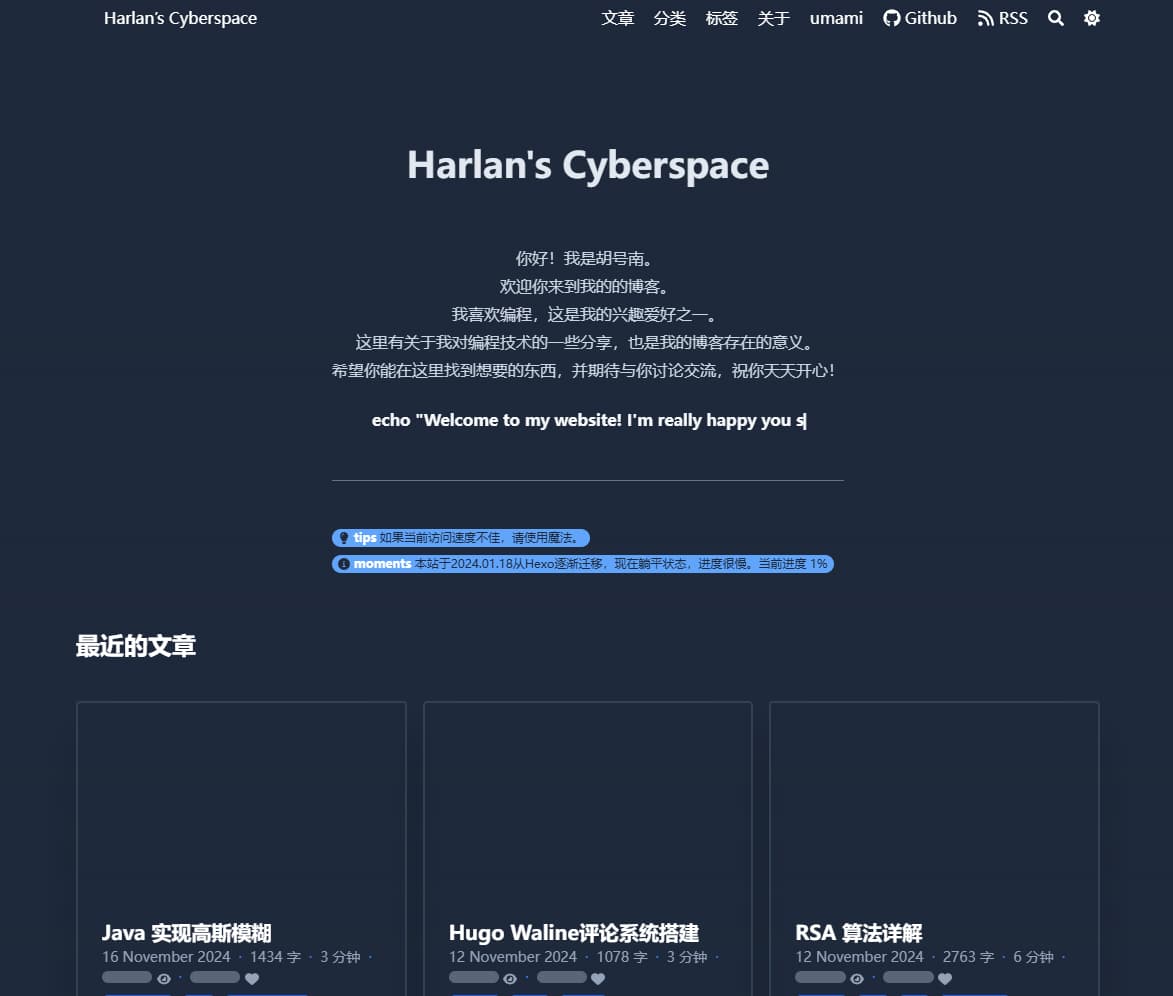
Task: Click the eye icon under Hugo Waline评论系统搭建
Action: 510,978
